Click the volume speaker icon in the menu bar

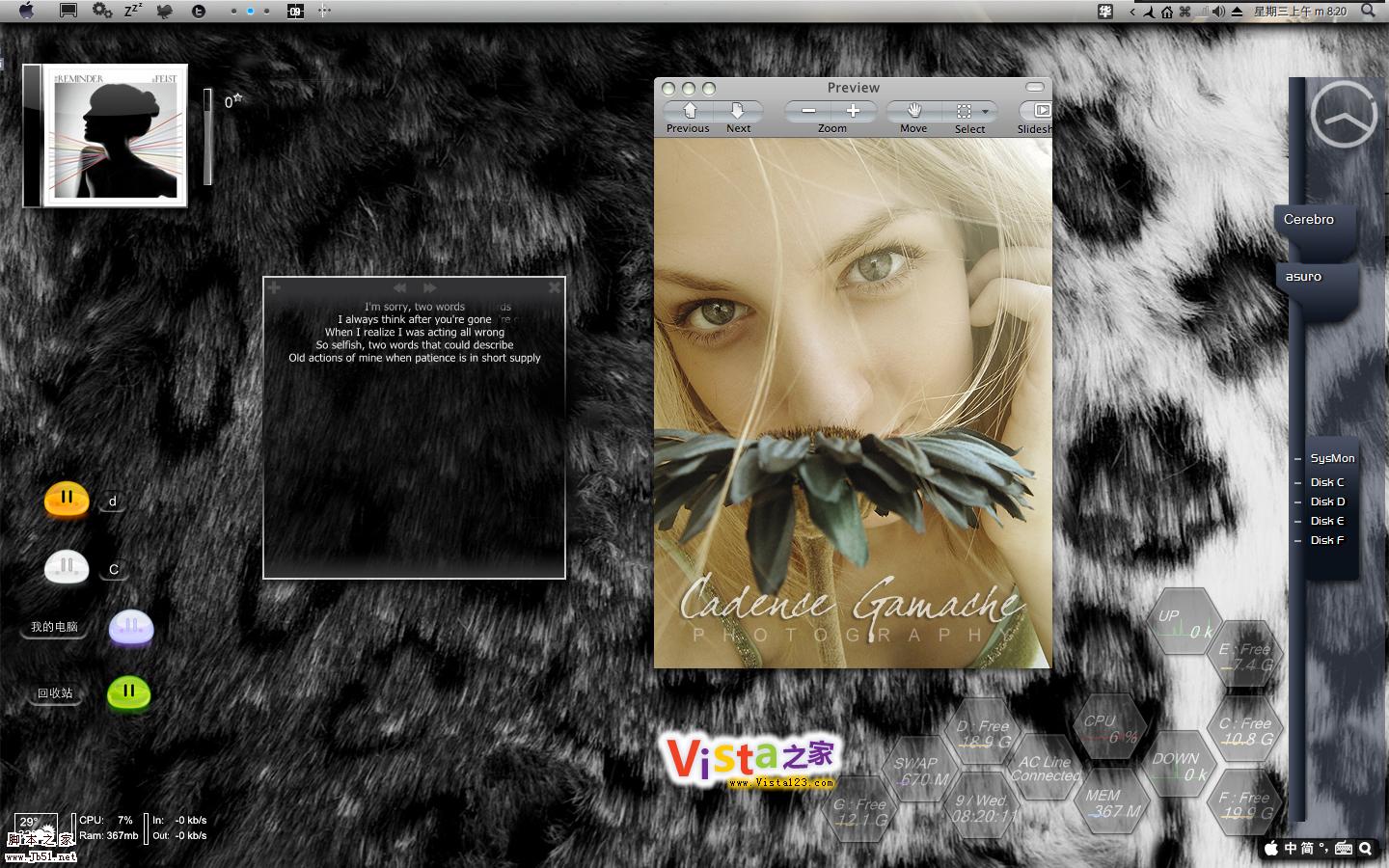[1218, 12]
